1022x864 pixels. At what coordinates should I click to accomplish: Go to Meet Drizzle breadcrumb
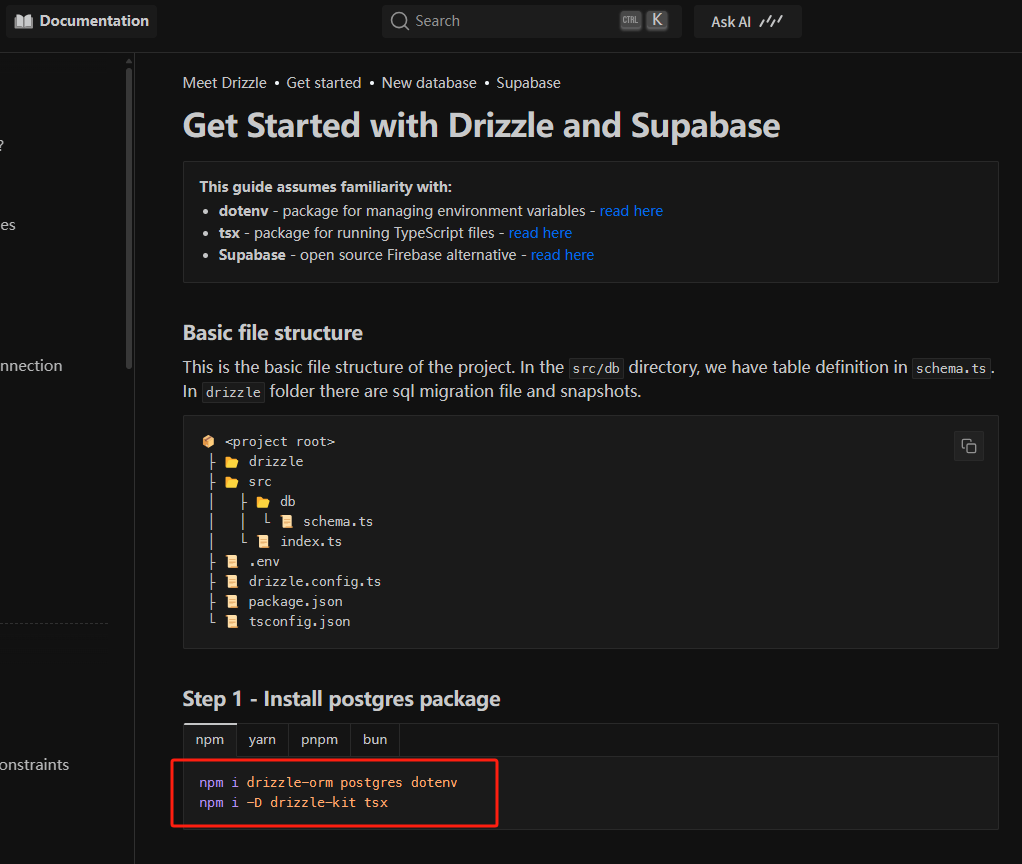(224, 83)
